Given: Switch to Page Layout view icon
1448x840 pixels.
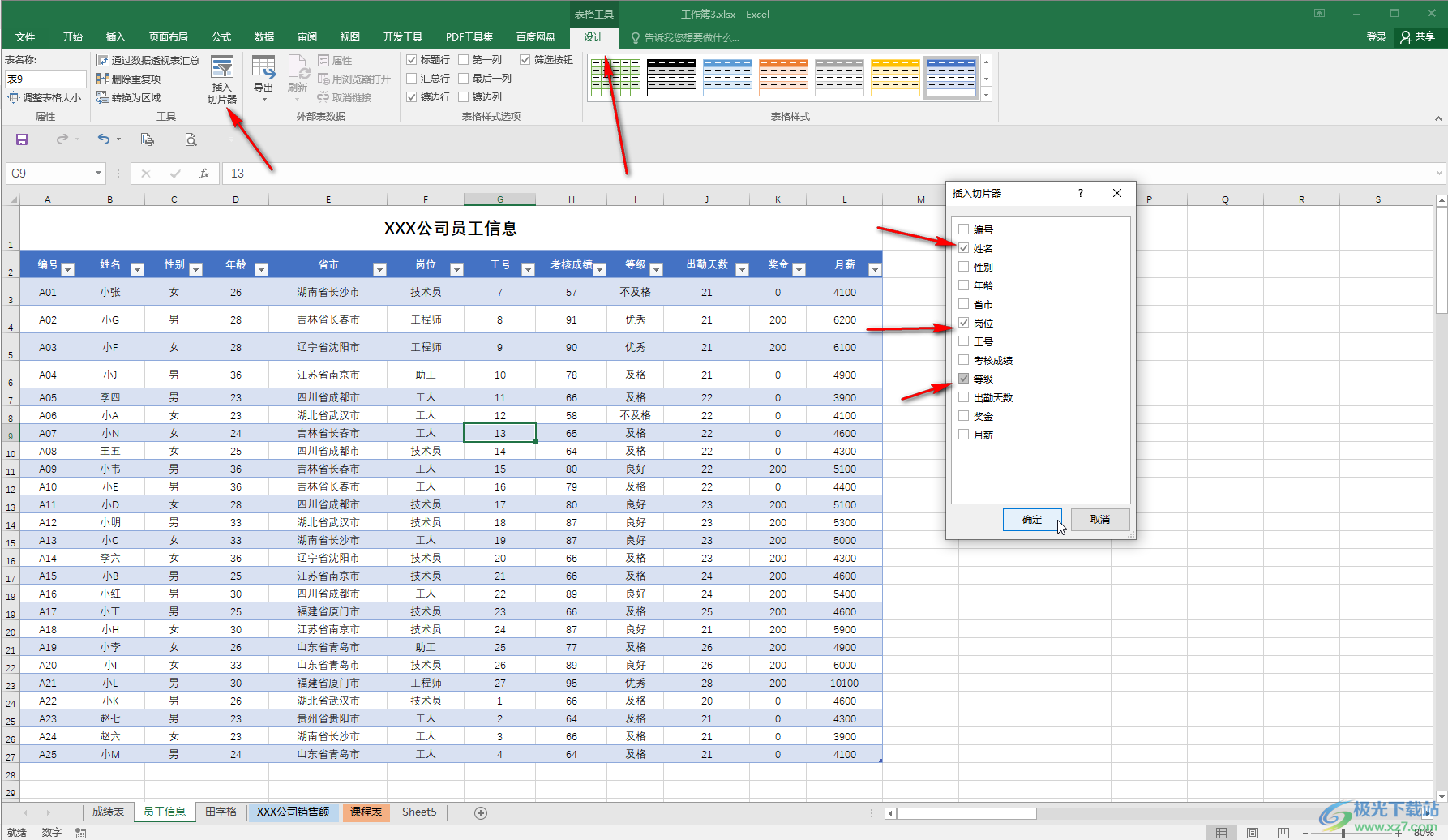Looking at the screenshot, I should tap(1252, 833).
